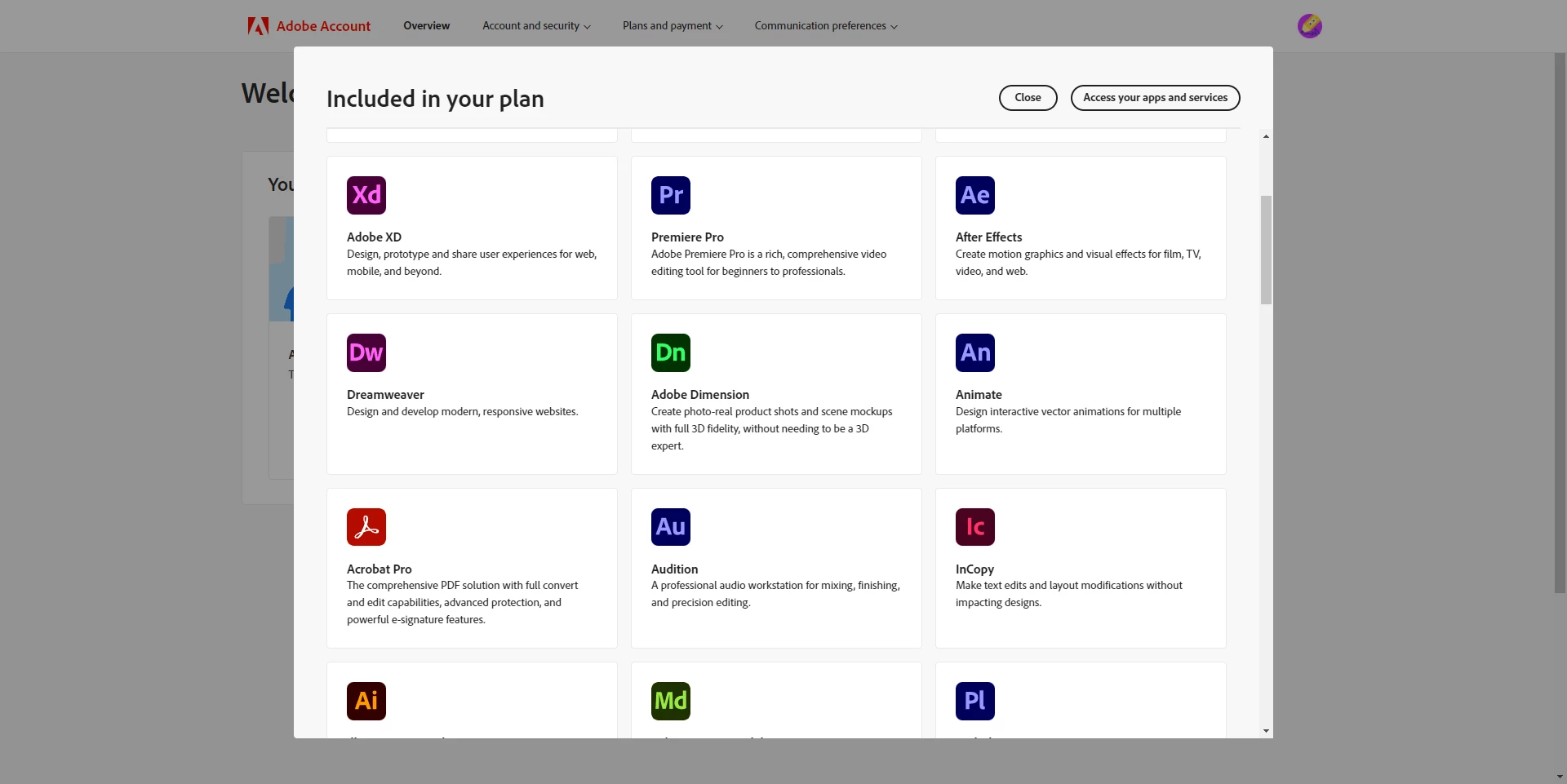The width and height of the screenshot is (1567, 784).
Task: Click 'Design, prototype and share user experiences' description
Action: 472,263
